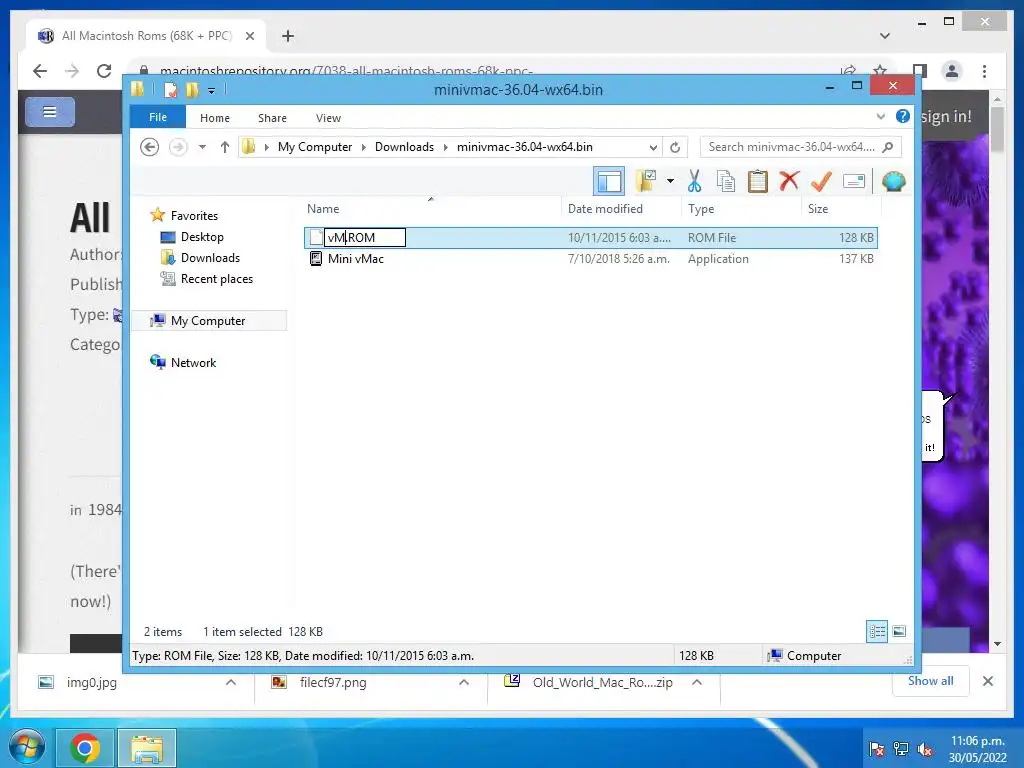Sort by the Name column header
Viewport: 1024px width, 768px height.
click(323, 209)
